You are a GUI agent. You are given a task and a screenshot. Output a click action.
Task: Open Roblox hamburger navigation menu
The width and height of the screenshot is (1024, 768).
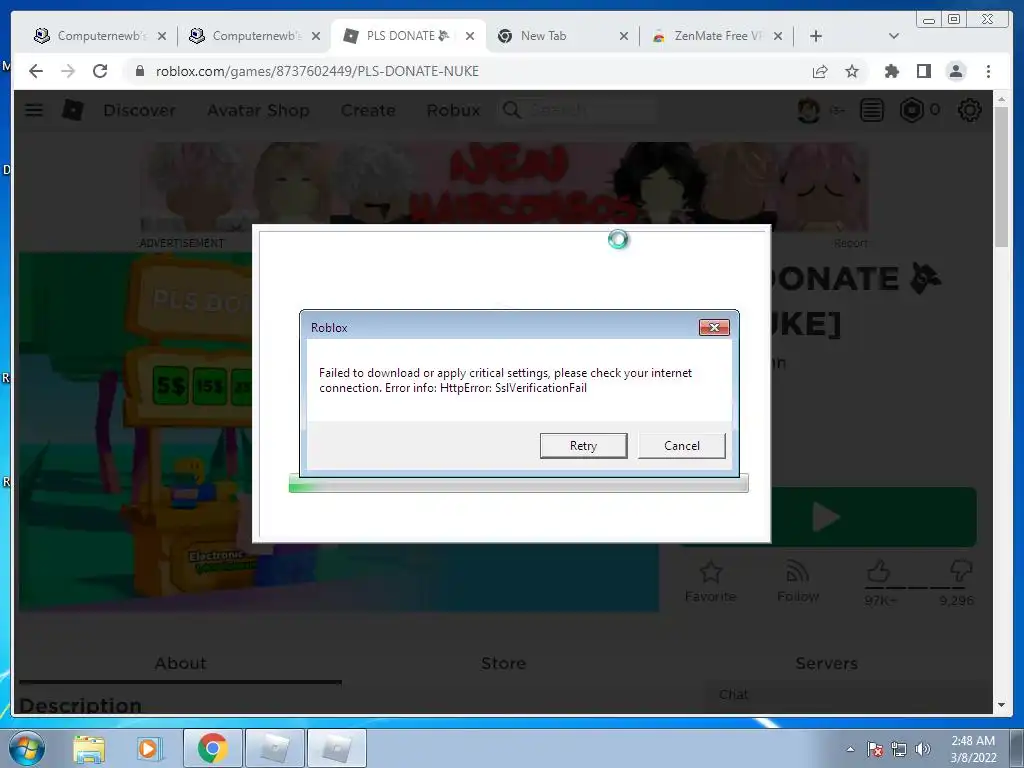click(x=34, y=110)
